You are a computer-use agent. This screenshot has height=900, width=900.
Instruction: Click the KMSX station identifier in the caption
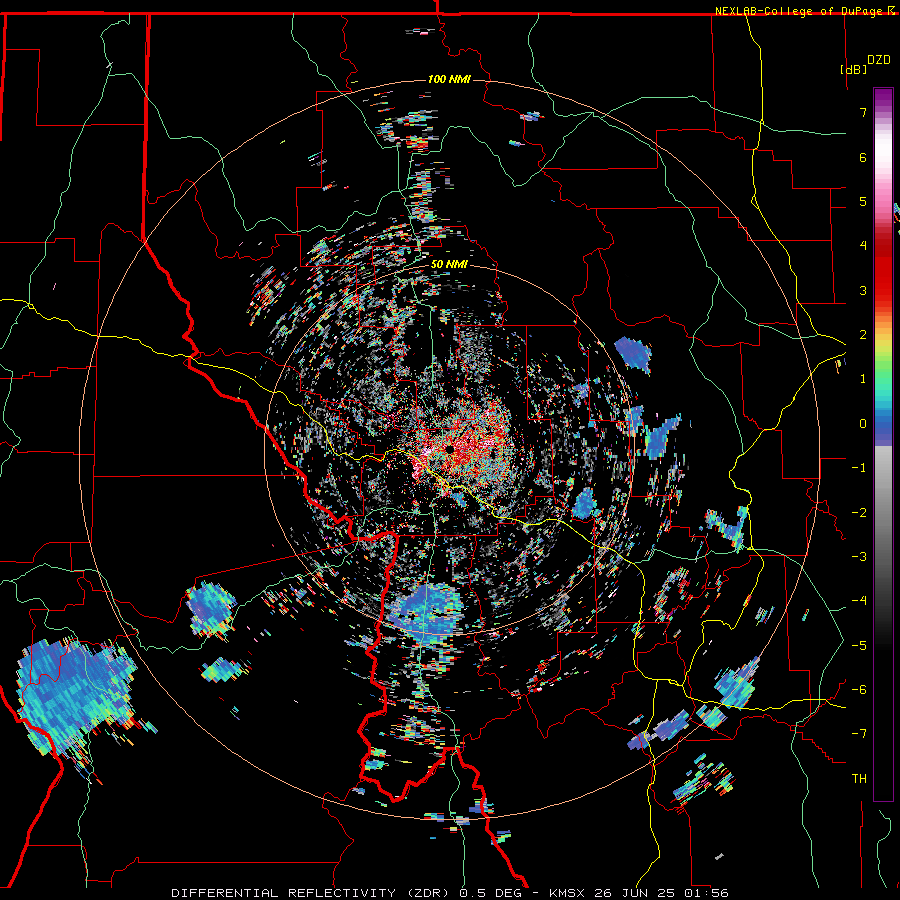click(x=566, y=893)
